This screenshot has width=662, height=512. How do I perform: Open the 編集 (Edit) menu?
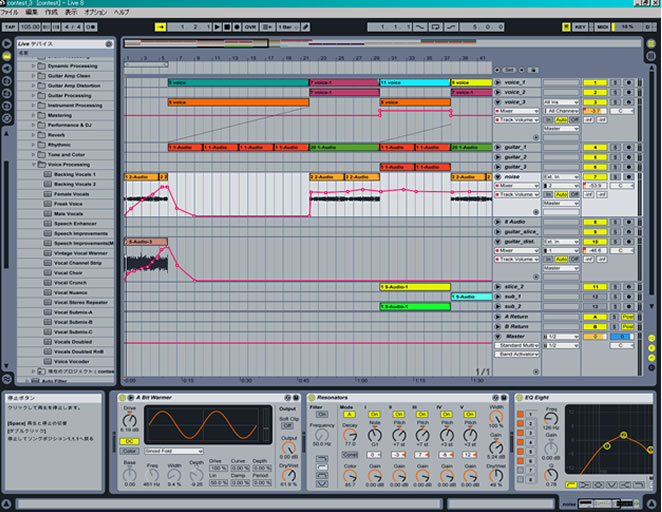click(32, 12)
